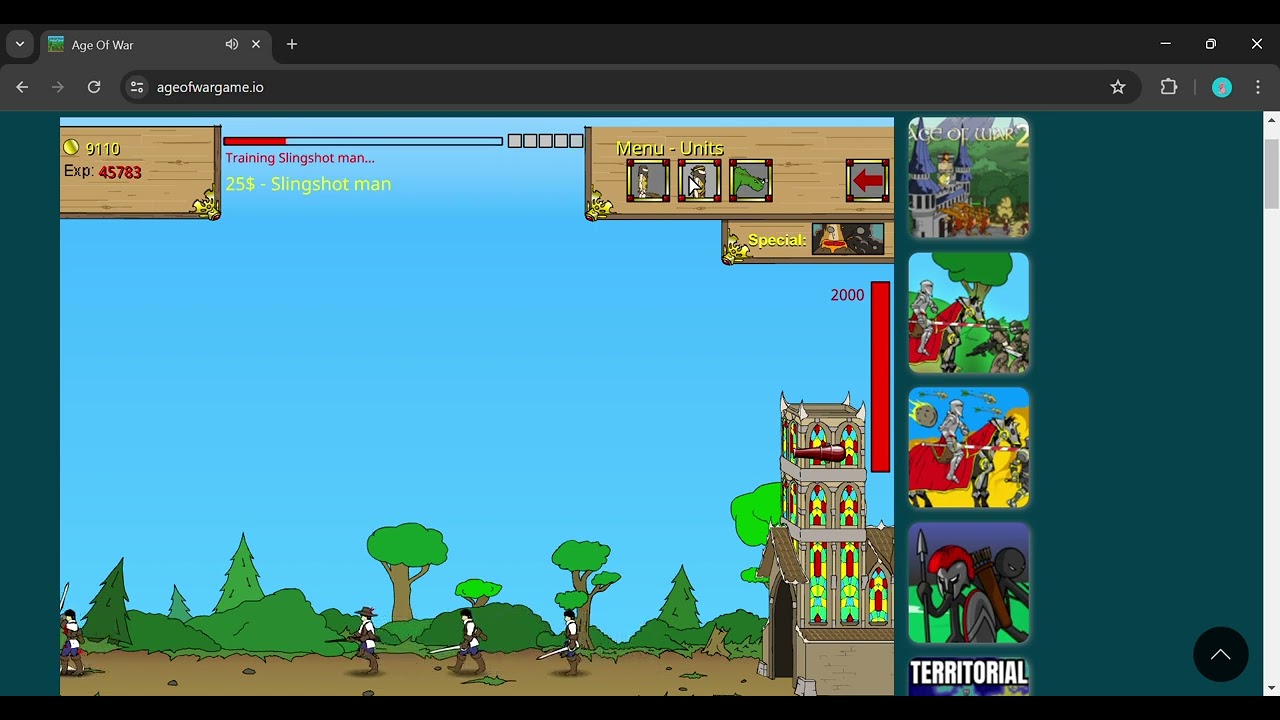Viewport: 1280px width, 720px height.
Task: Open the stickman spartan game thumbnail
Action: tap(969, 582)
